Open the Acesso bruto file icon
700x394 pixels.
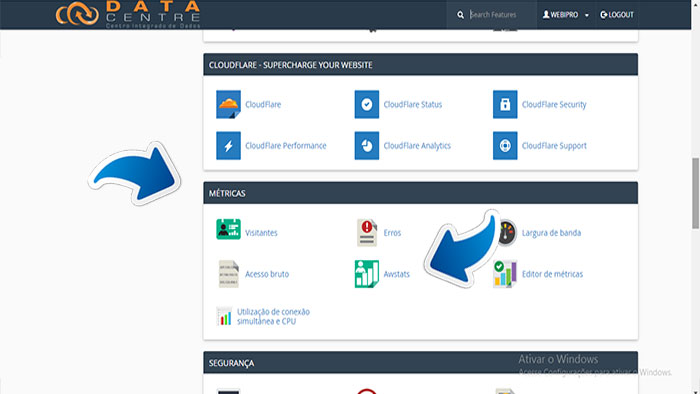click(229, 274)
